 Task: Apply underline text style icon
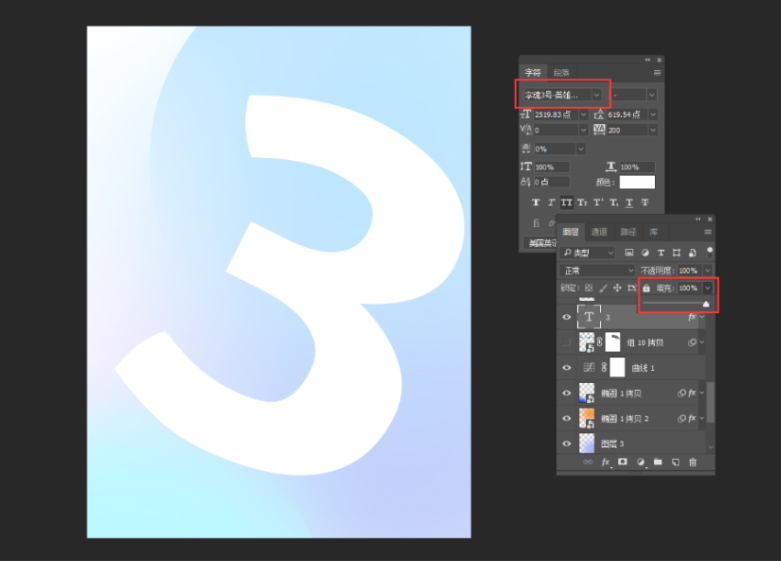click(628, 202)
